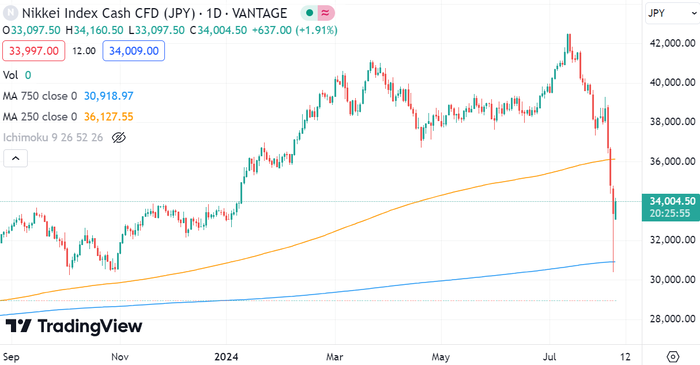The image size is (700, 365).
Task: Click the spread value 12.00
Action: tap(84, 51)
